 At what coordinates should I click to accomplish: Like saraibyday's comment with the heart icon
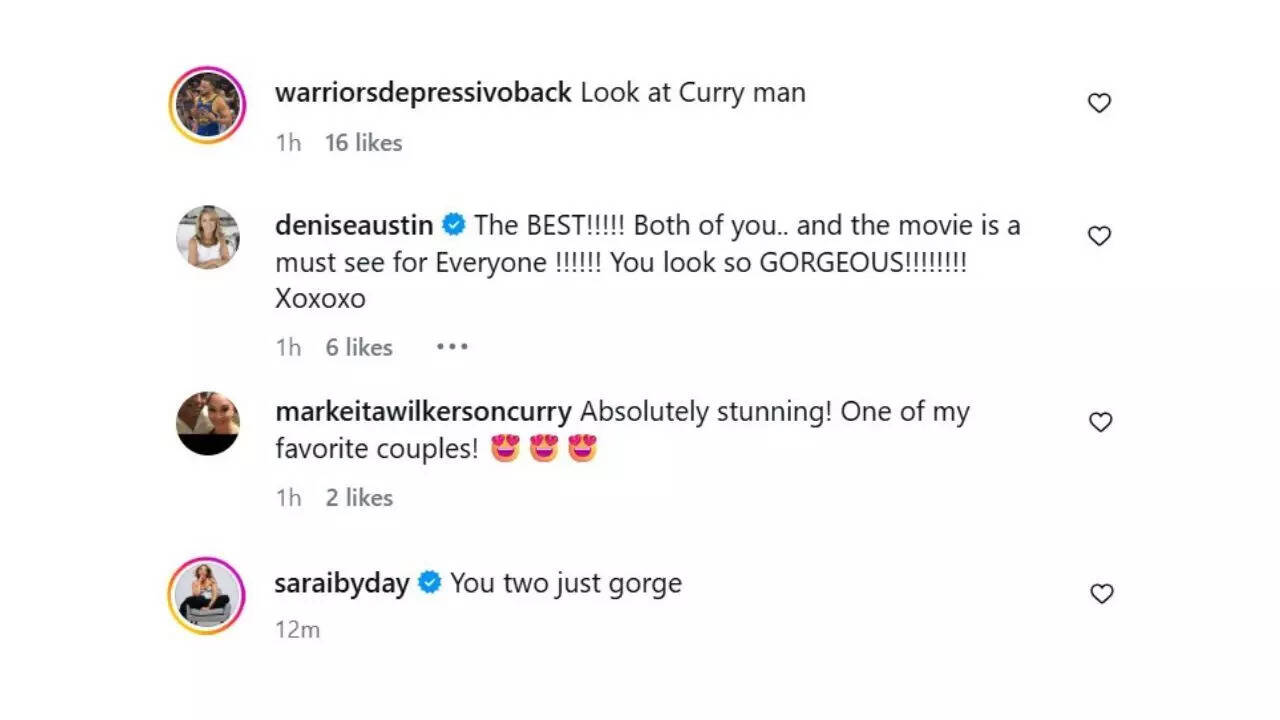pos(1099,593)
